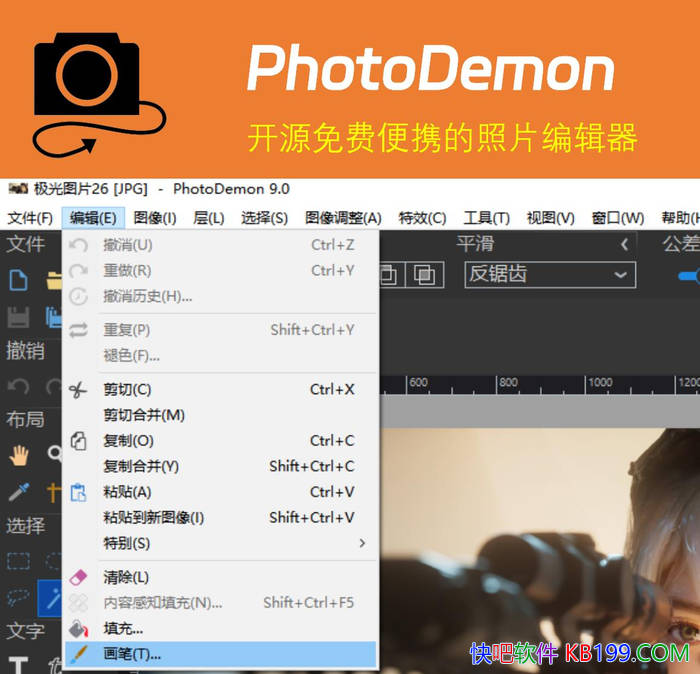
Task: Open the 文件(F) menu
Action: coord(30,218)
